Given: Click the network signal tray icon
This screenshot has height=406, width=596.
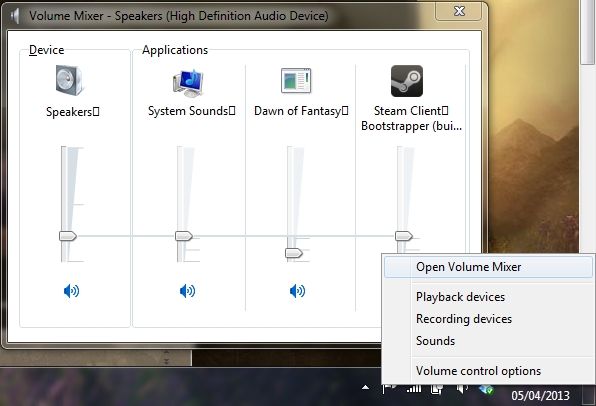Looking at the screenshot, I should coord(414,388).
